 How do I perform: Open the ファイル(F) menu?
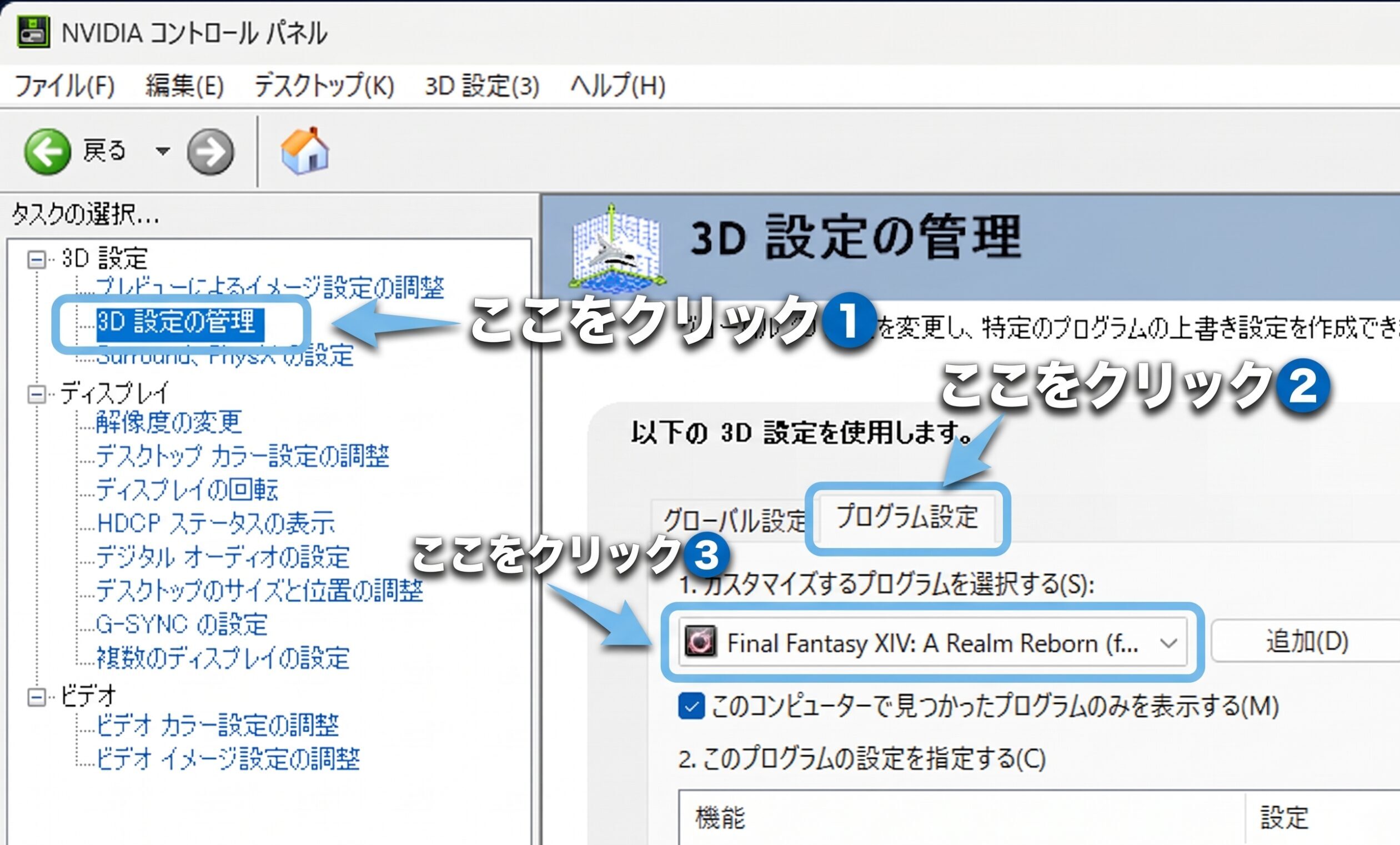pyautogui.click(x=64, y=86)
